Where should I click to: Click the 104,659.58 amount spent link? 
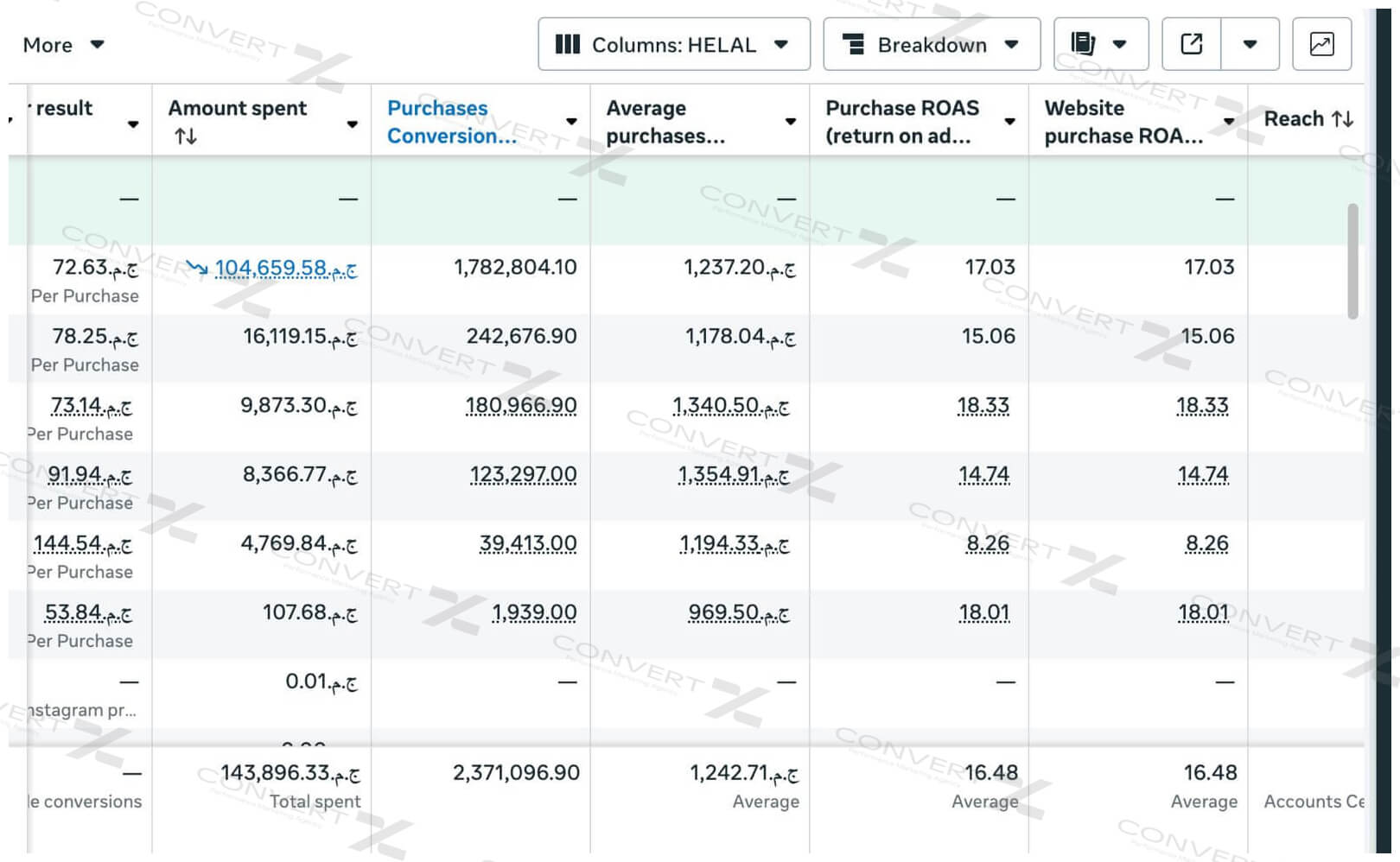[285, 269]
